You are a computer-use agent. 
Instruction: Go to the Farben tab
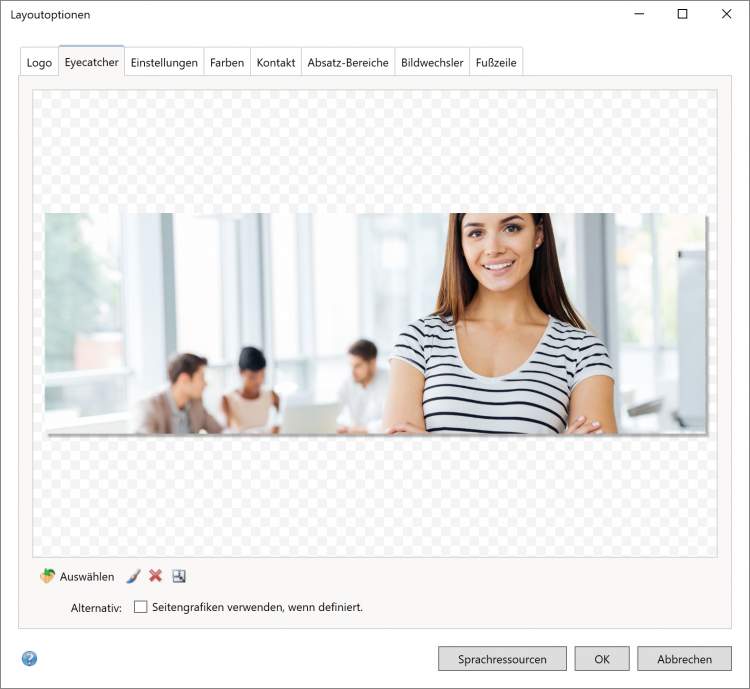[x=227, y=62]
